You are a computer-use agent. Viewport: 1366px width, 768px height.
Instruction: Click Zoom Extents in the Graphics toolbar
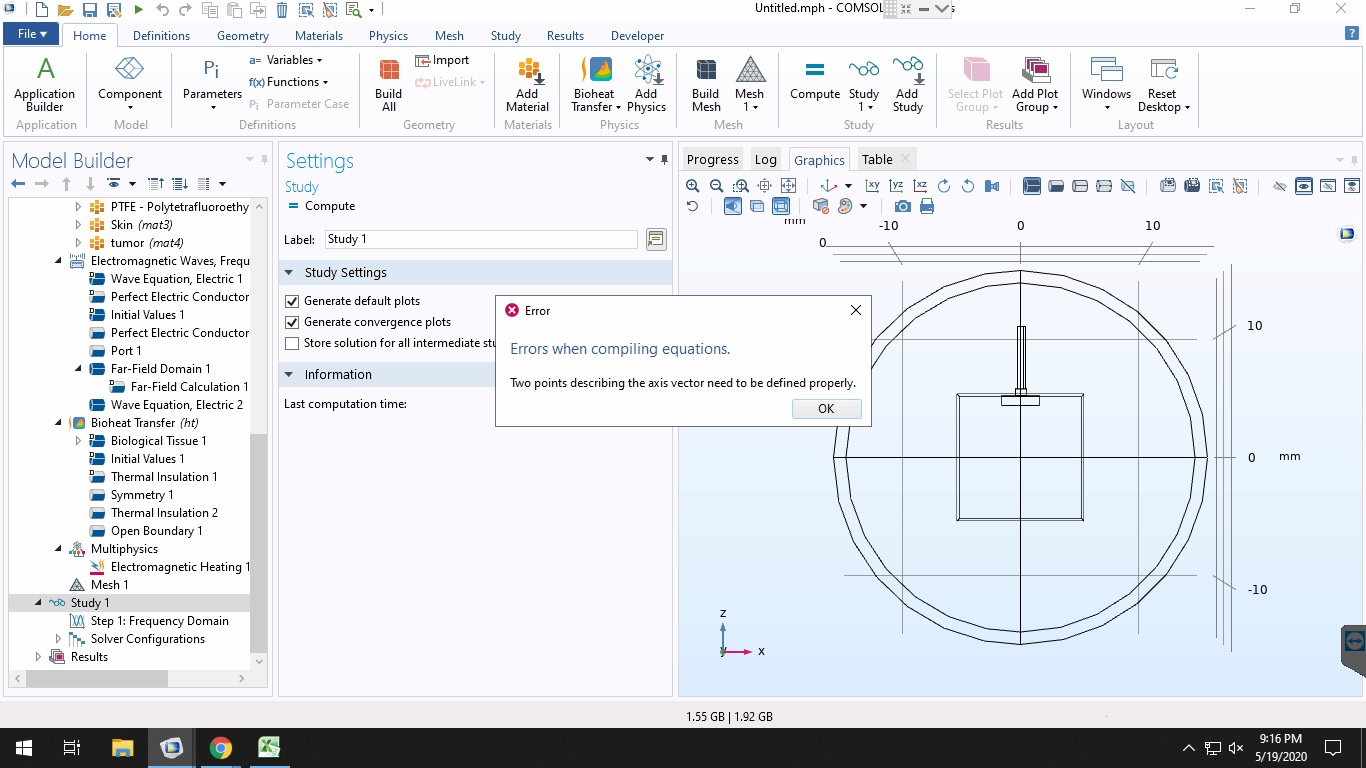coord(789,186)
